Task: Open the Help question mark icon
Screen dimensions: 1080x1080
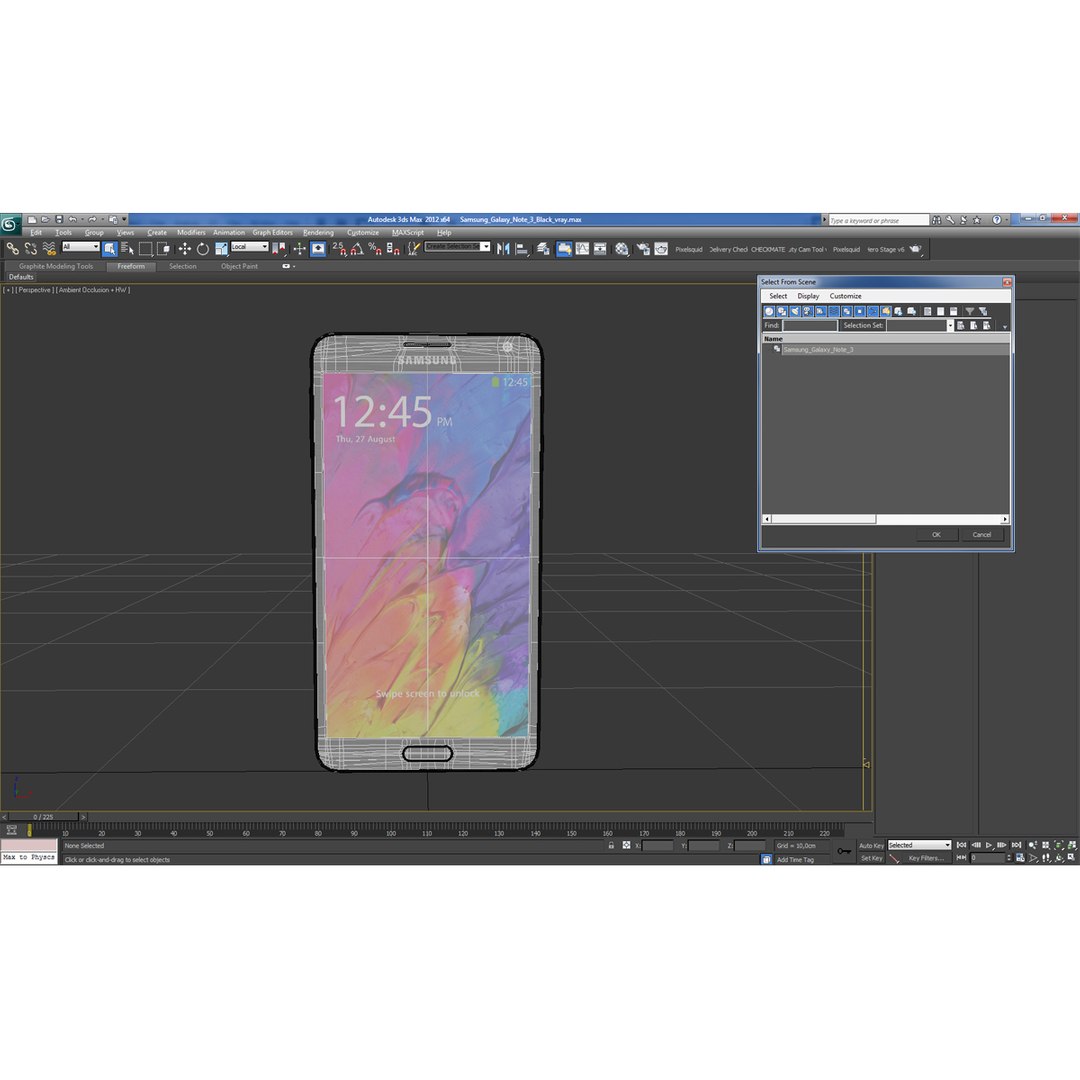Action: coord(997,220)
